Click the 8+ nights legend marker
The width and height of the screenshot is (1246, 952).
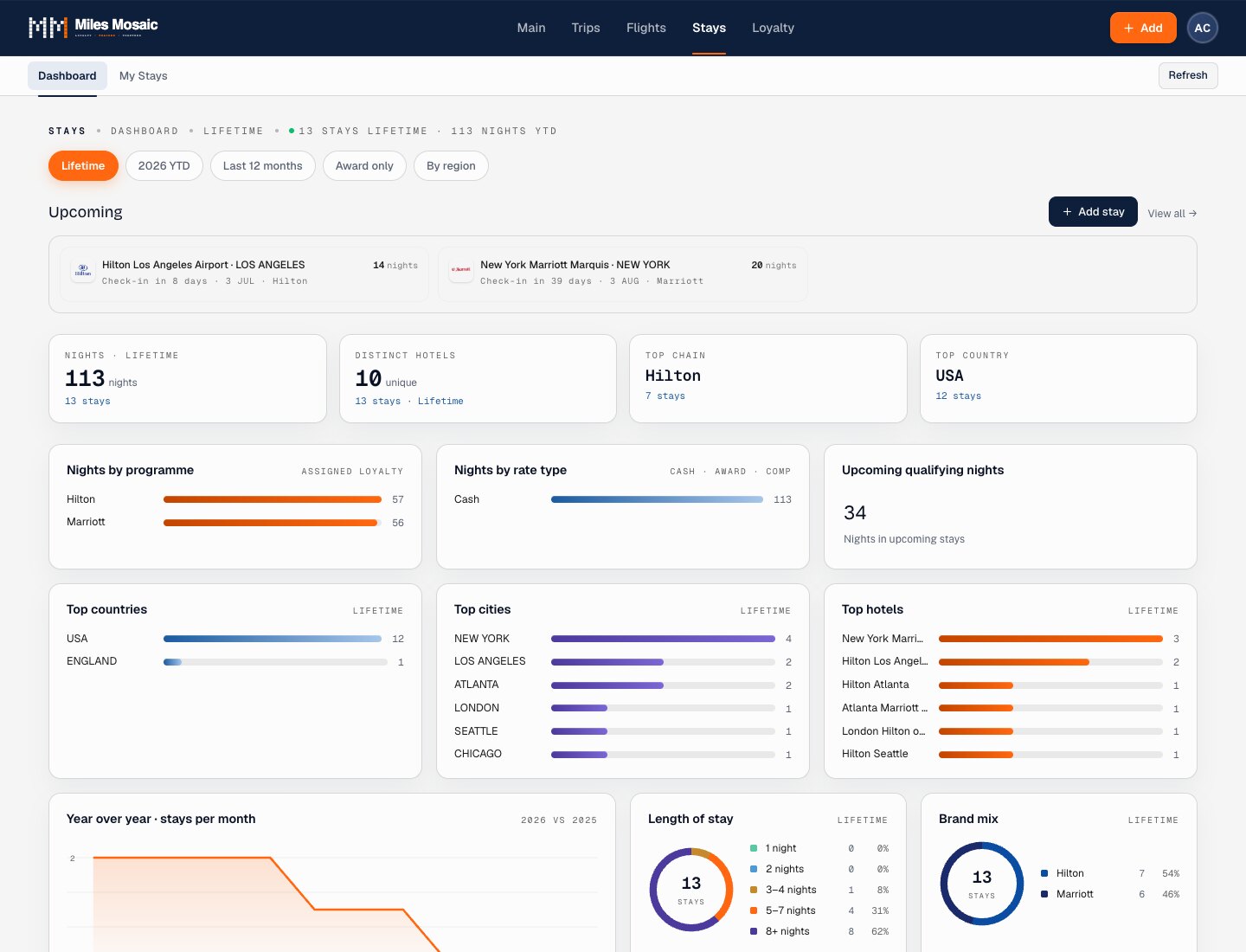(754, 931)
